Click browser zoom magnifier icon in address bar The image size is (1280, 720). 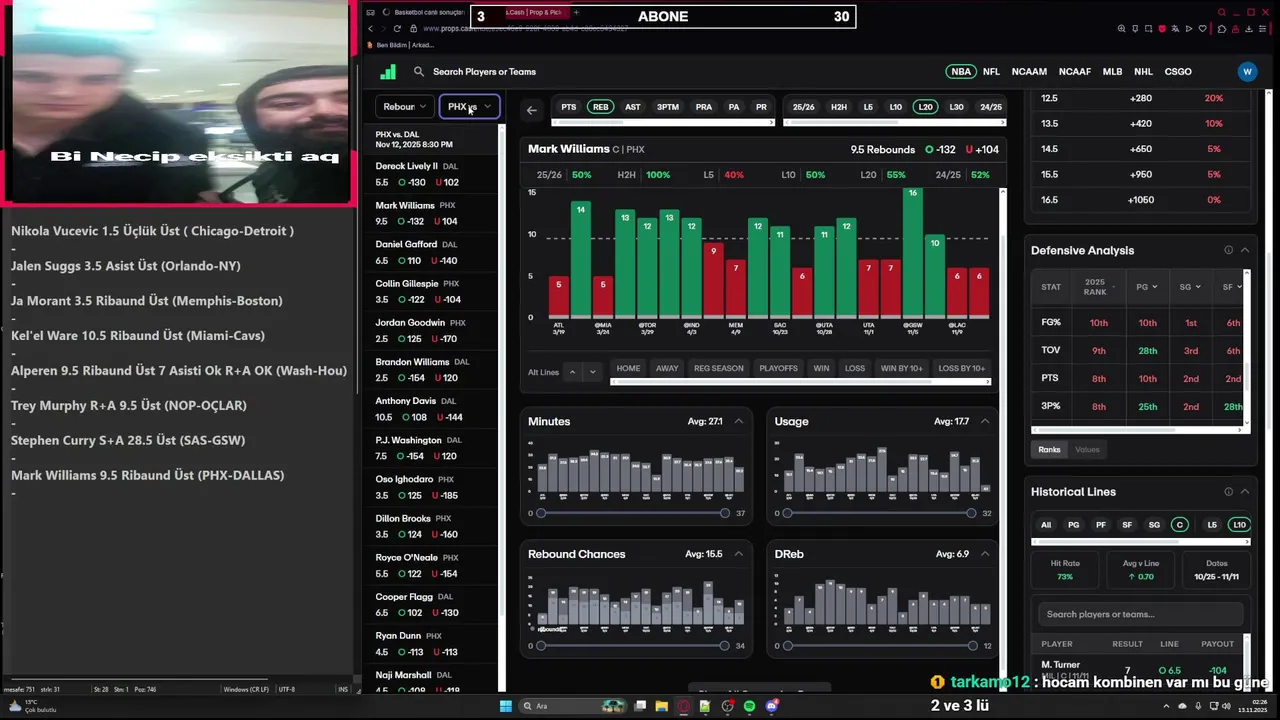pyautogui.click(x=1121, y=29)
